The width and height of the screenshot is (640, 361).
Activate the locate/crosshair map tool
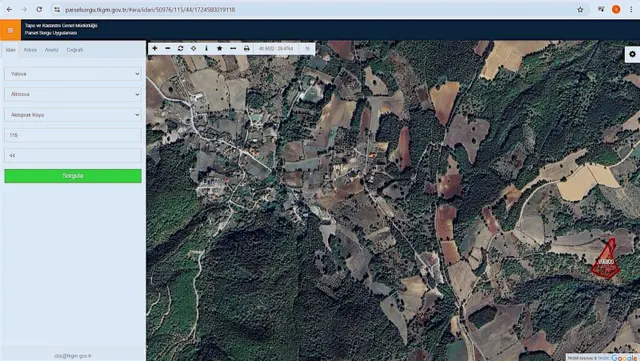pyautogui.click(x=193, y=48)
